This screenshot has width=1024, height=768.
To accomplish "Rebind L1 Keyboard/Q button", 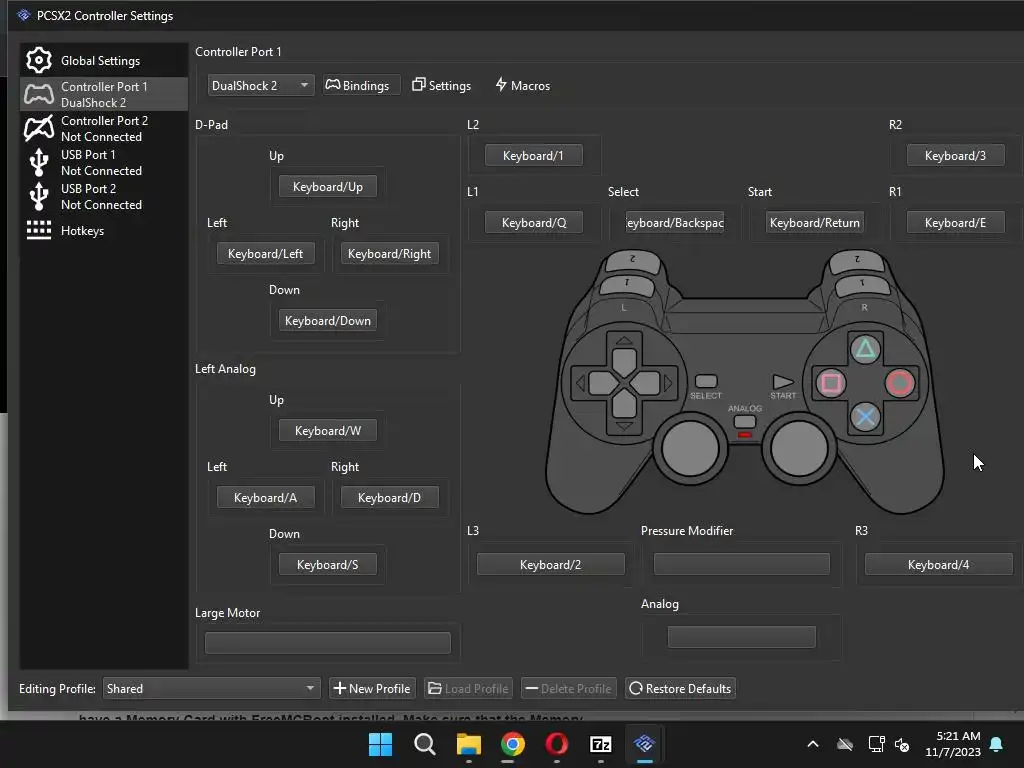I will click(x=533, y=223).
